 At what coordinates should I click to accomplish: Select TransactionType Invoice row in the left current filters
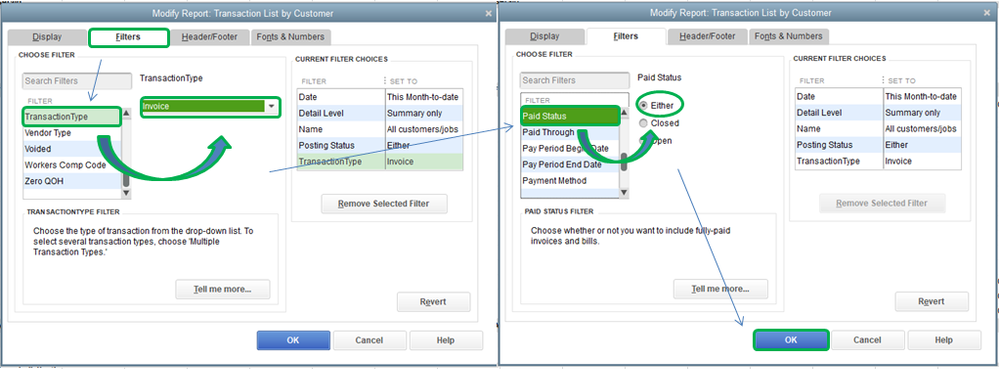[380, 162]
